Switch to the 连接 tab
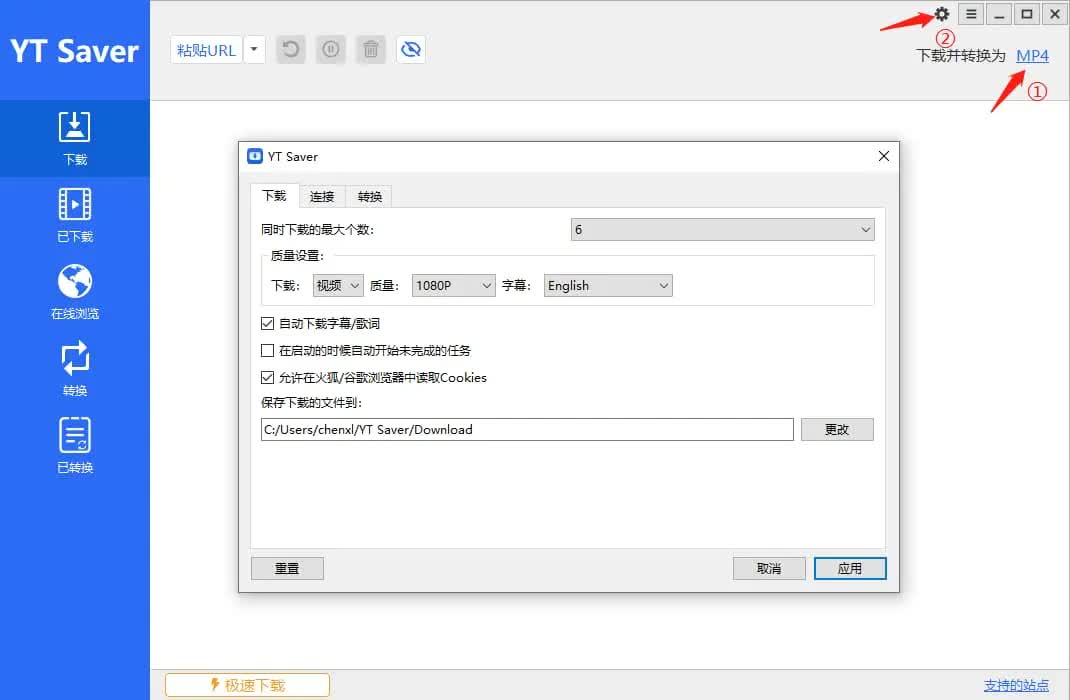 [322, 197]
